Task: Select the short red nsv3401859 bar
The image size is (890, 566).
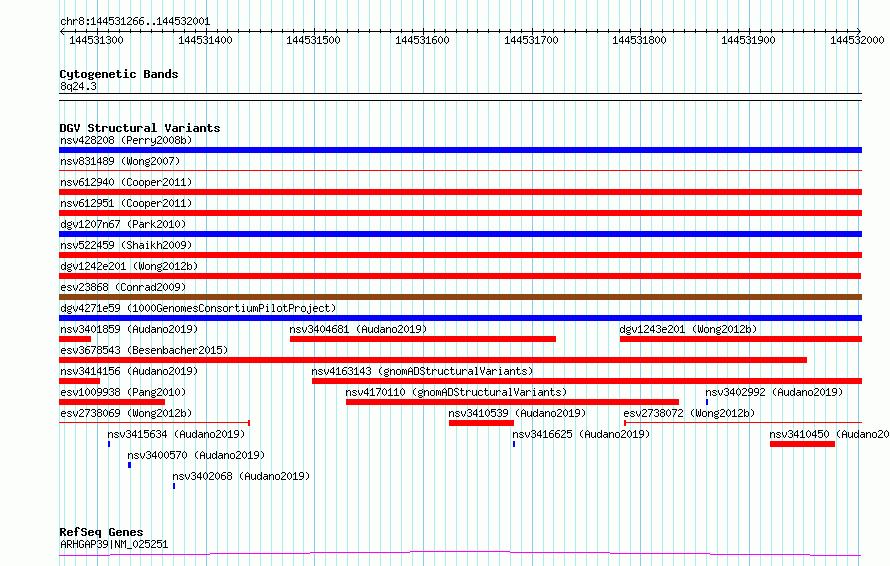Action: click(75, 339)
